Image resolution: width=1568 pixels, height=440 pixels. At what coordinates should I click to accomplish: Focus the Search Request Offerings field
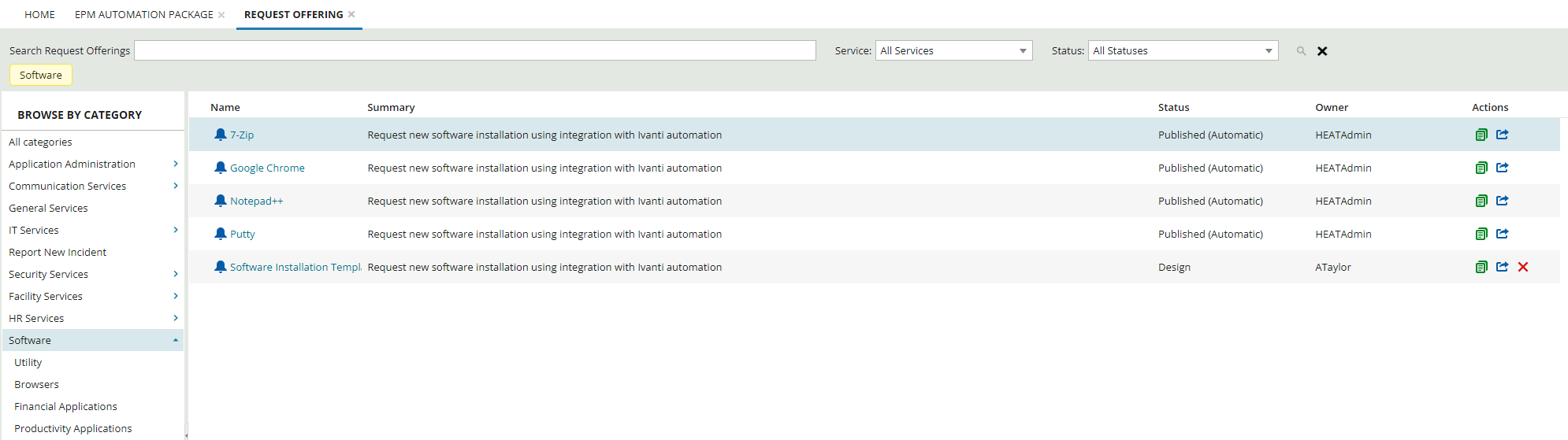pyautogui.click(x=475, y=50)
